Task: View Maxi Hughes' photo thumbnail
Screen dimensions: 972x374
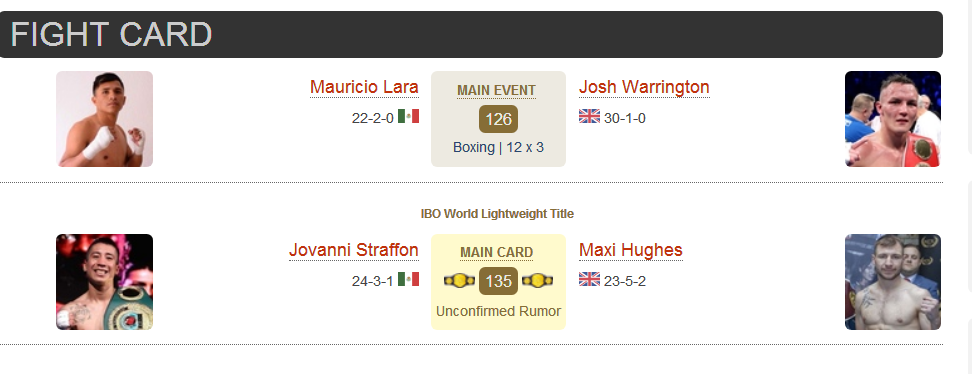Action: coord(893,282)
